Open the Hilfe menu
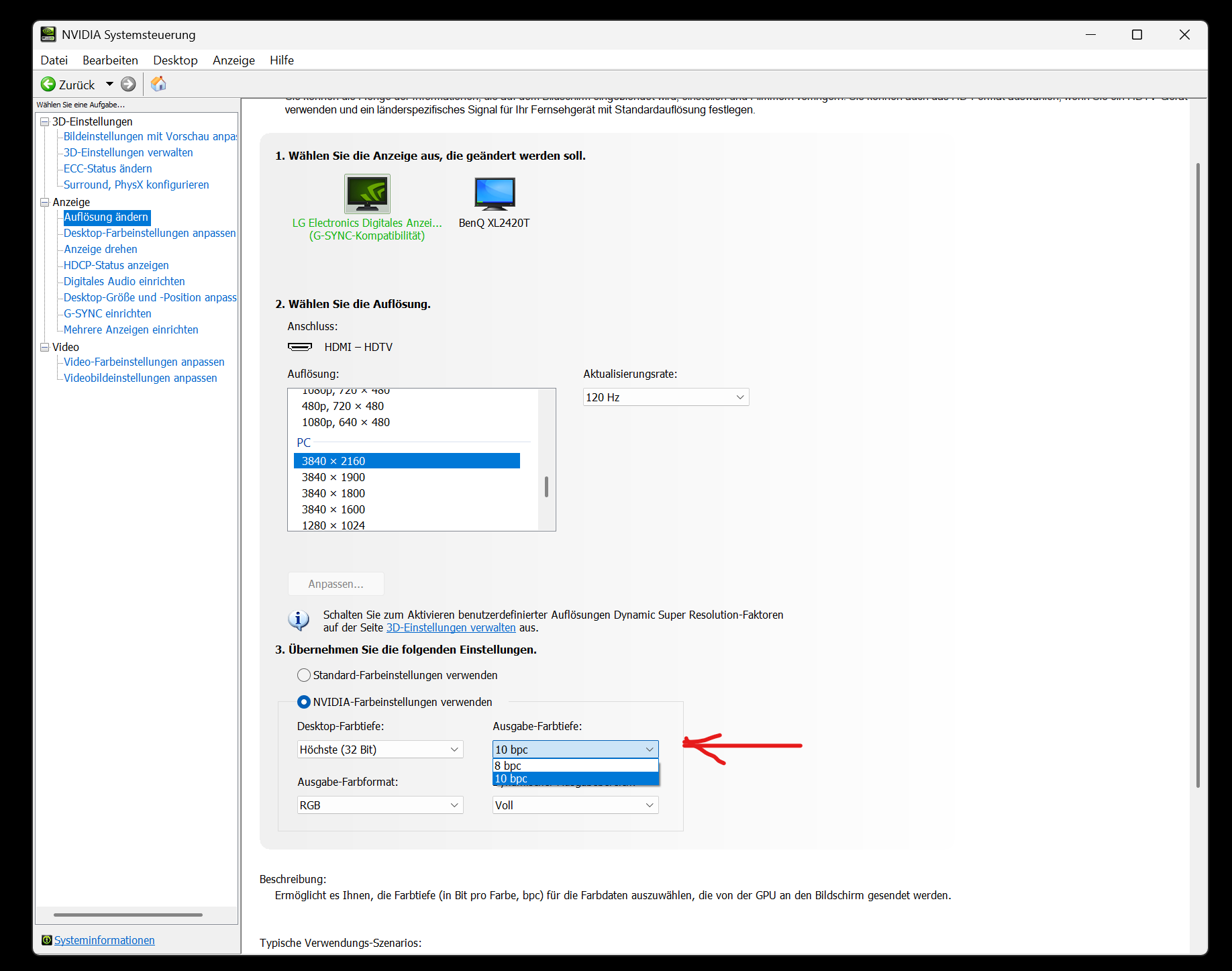1232x971 pixels. click(x=282, y=60)
